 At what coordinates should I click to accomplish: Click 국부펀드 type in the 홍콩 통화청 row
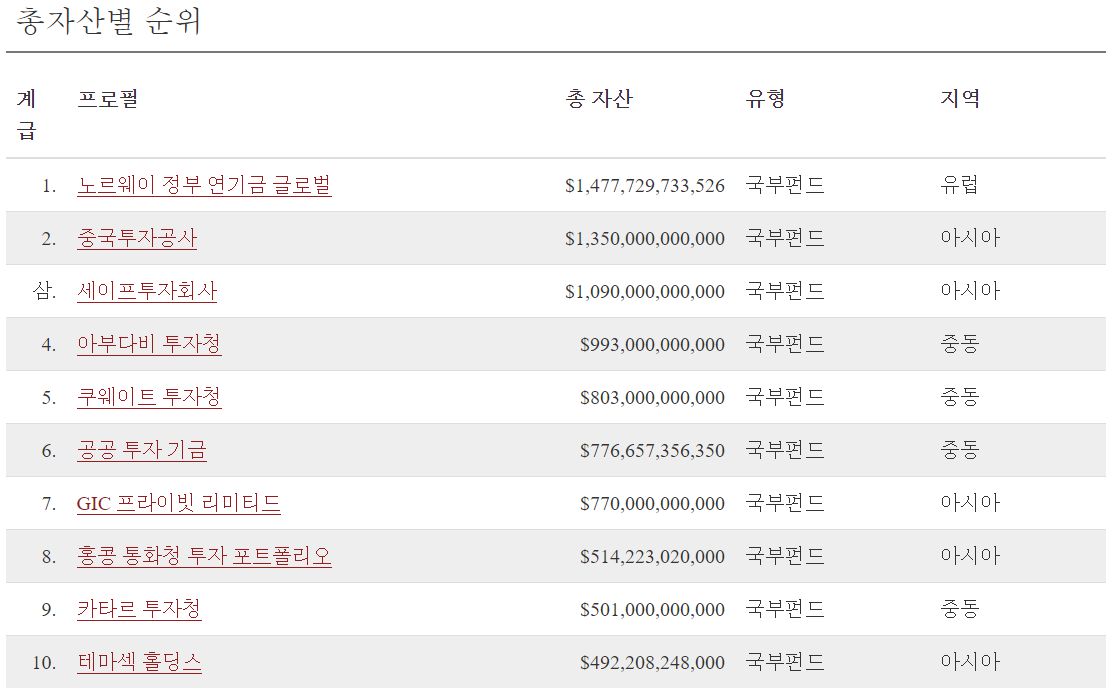785,556
